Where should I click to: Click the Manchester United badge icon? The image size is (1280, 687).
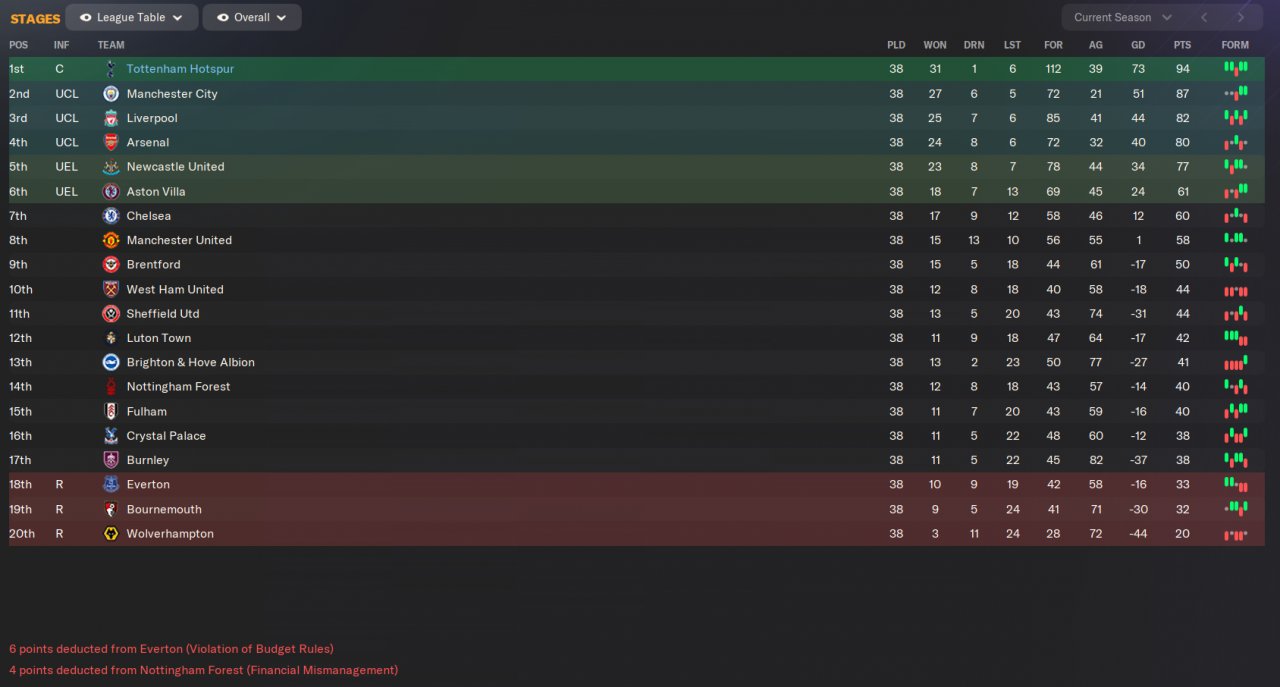tap(111, 240)
